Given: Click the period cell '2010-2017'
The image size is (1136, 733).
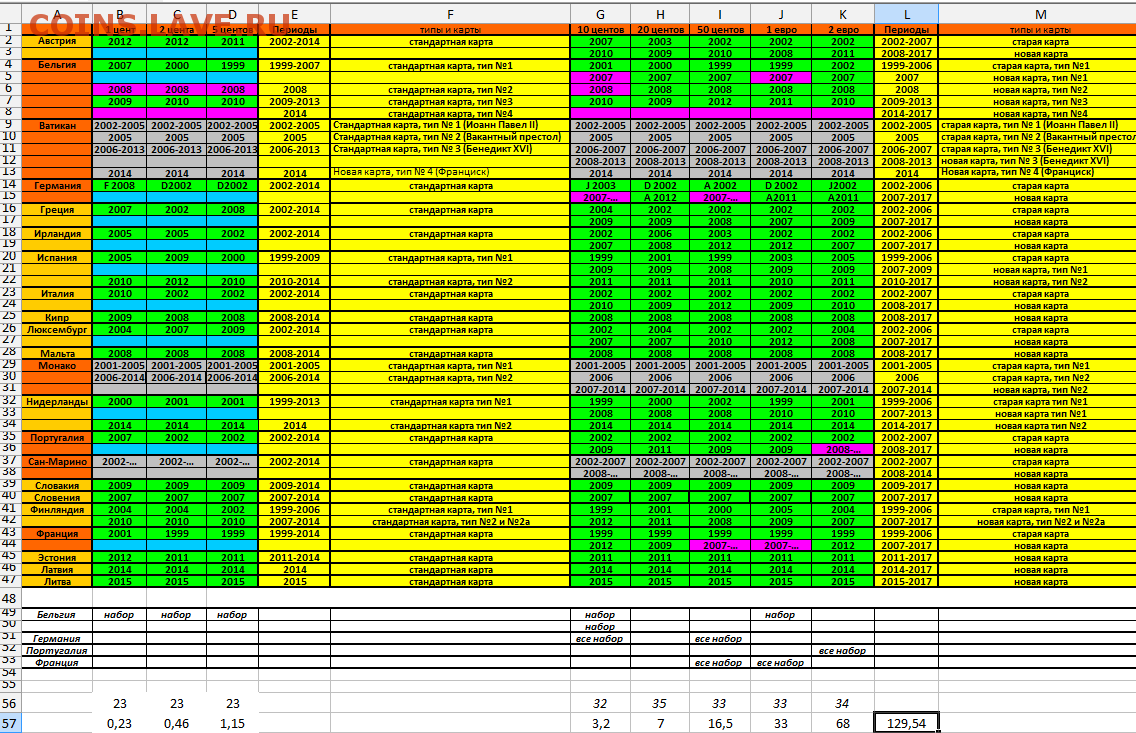Looking at the screenshot, I should [x=906, y=282].
